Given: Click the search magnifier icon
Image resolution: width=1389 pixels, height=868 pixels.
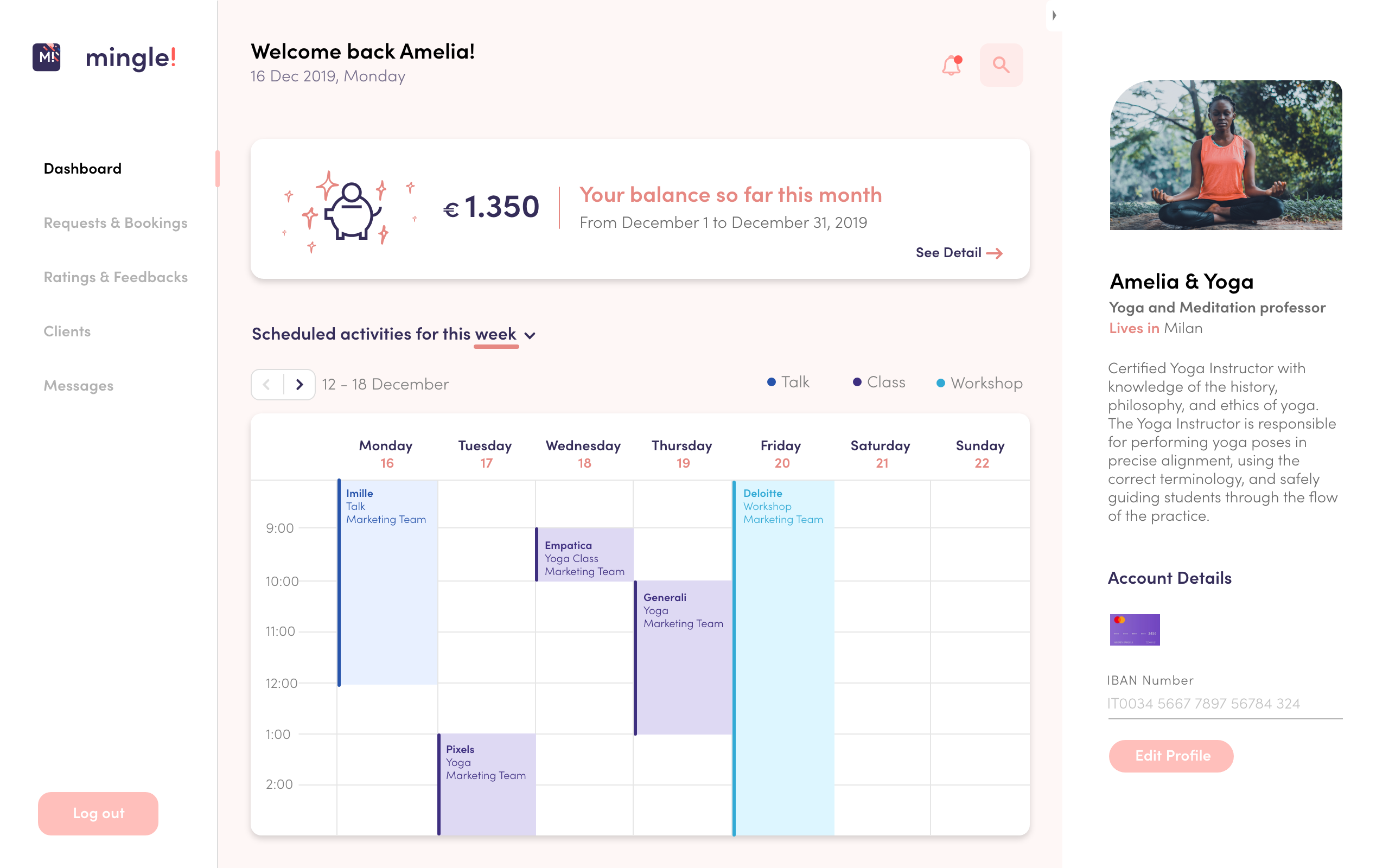Looking at the screenshot, I should (x=1001, y=65).
